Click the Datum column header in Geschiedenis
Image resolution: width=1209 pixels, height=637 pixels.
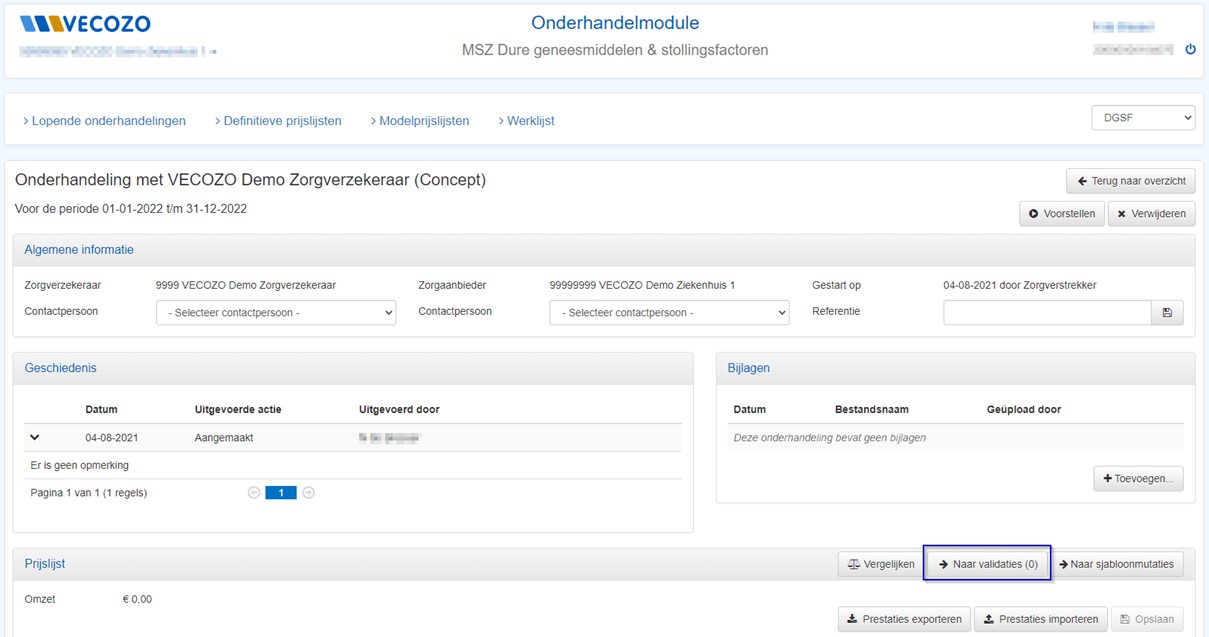(x=101, y=409)
